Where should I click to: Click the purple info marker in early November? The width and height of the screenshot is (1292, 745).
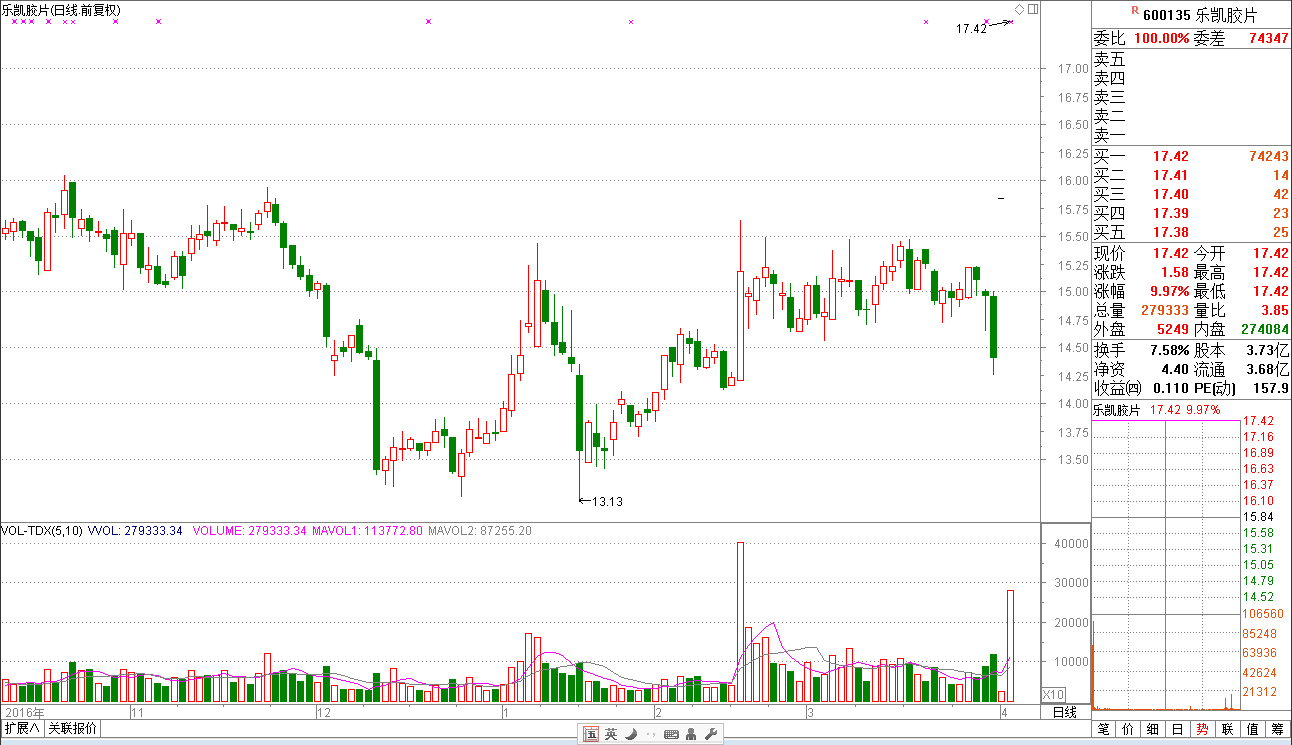159,21
